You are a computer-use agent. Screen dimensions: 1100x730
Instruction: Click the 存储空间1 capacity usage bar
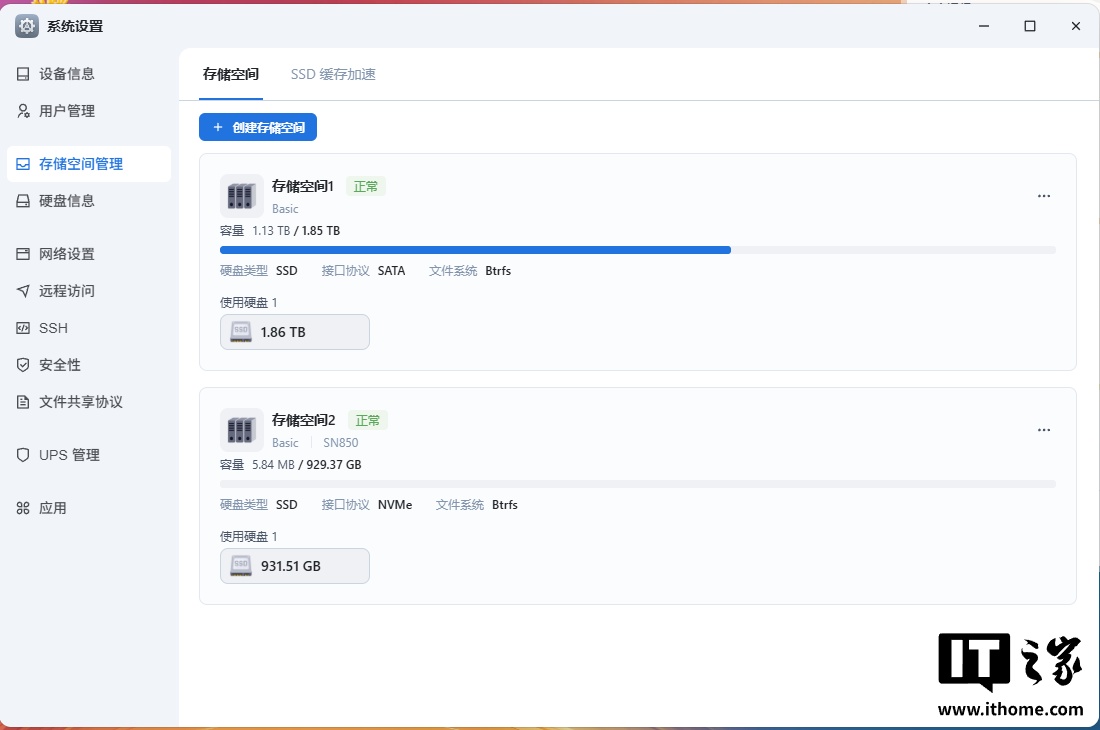(637, 250)
